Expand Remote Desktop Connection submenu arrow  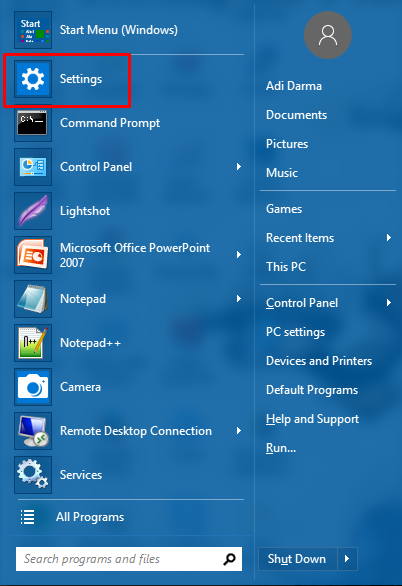pyautogui.click(x=239, y=431)
